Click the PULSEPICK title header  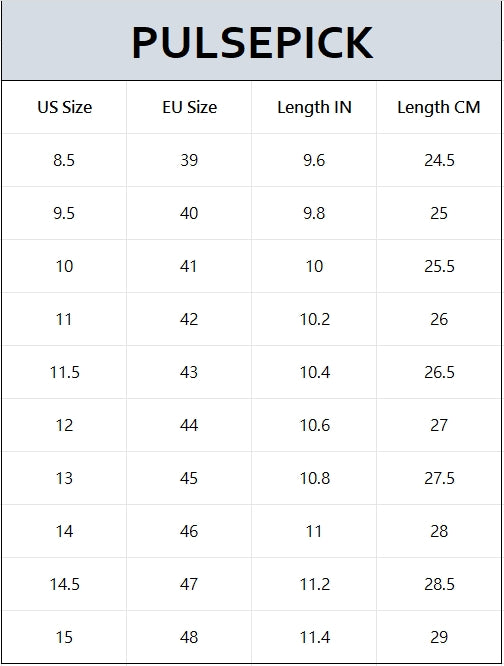(252, 42)
